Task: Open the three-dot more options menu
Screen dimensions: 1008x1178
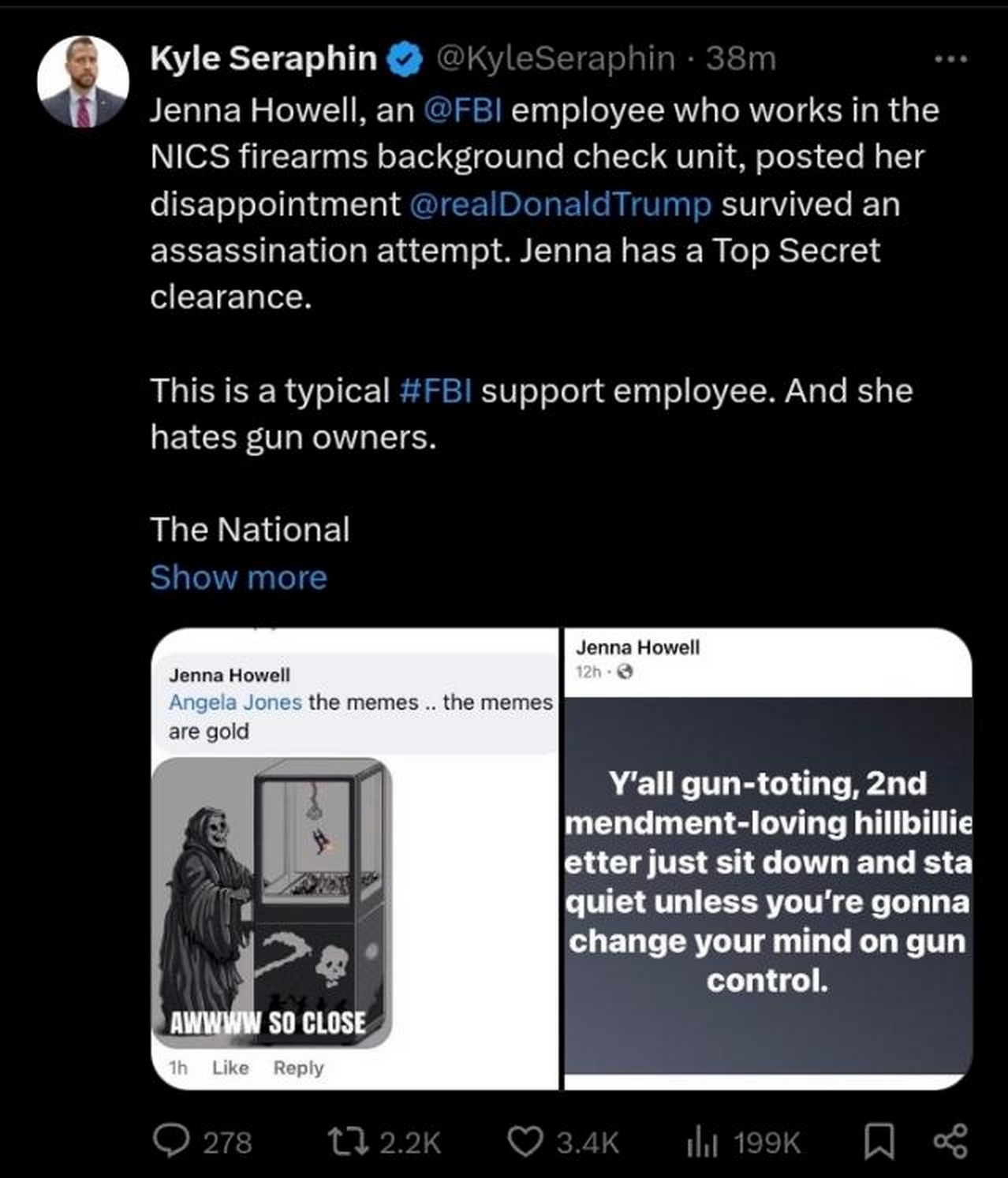Action: tap(950, 59)
